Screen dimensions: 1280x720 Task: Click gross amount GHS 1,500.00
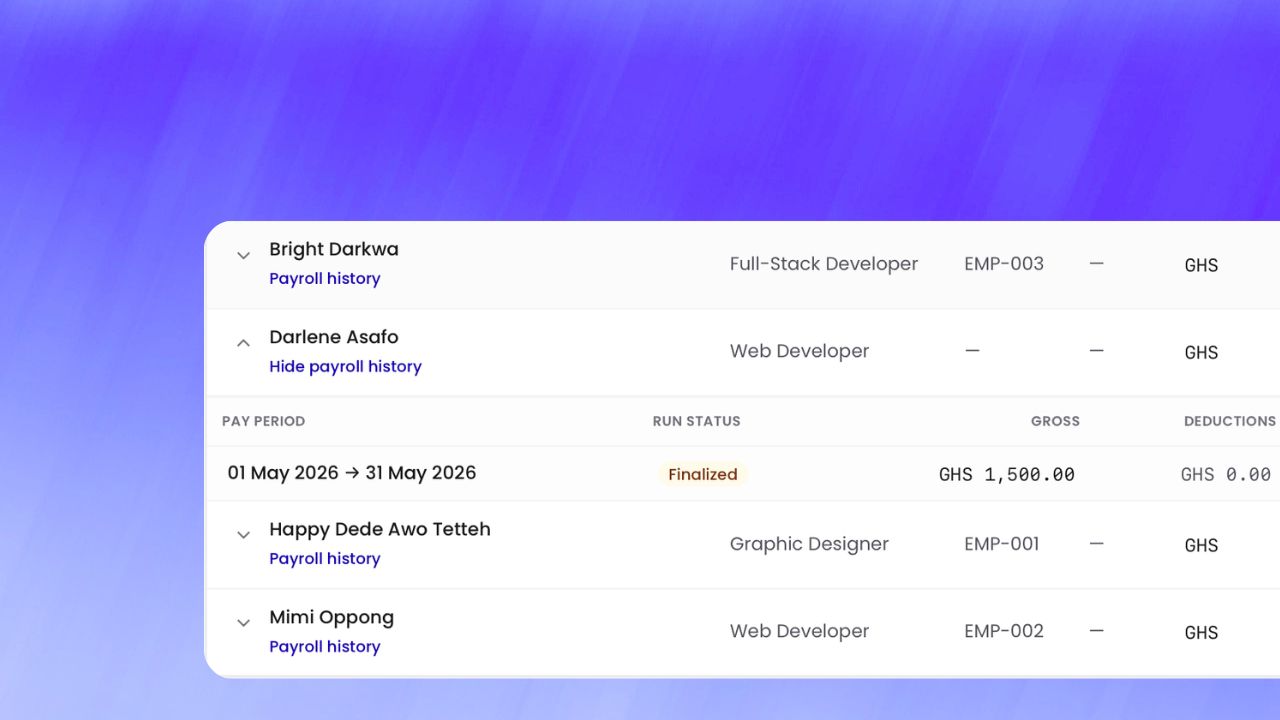point(1007,475)
